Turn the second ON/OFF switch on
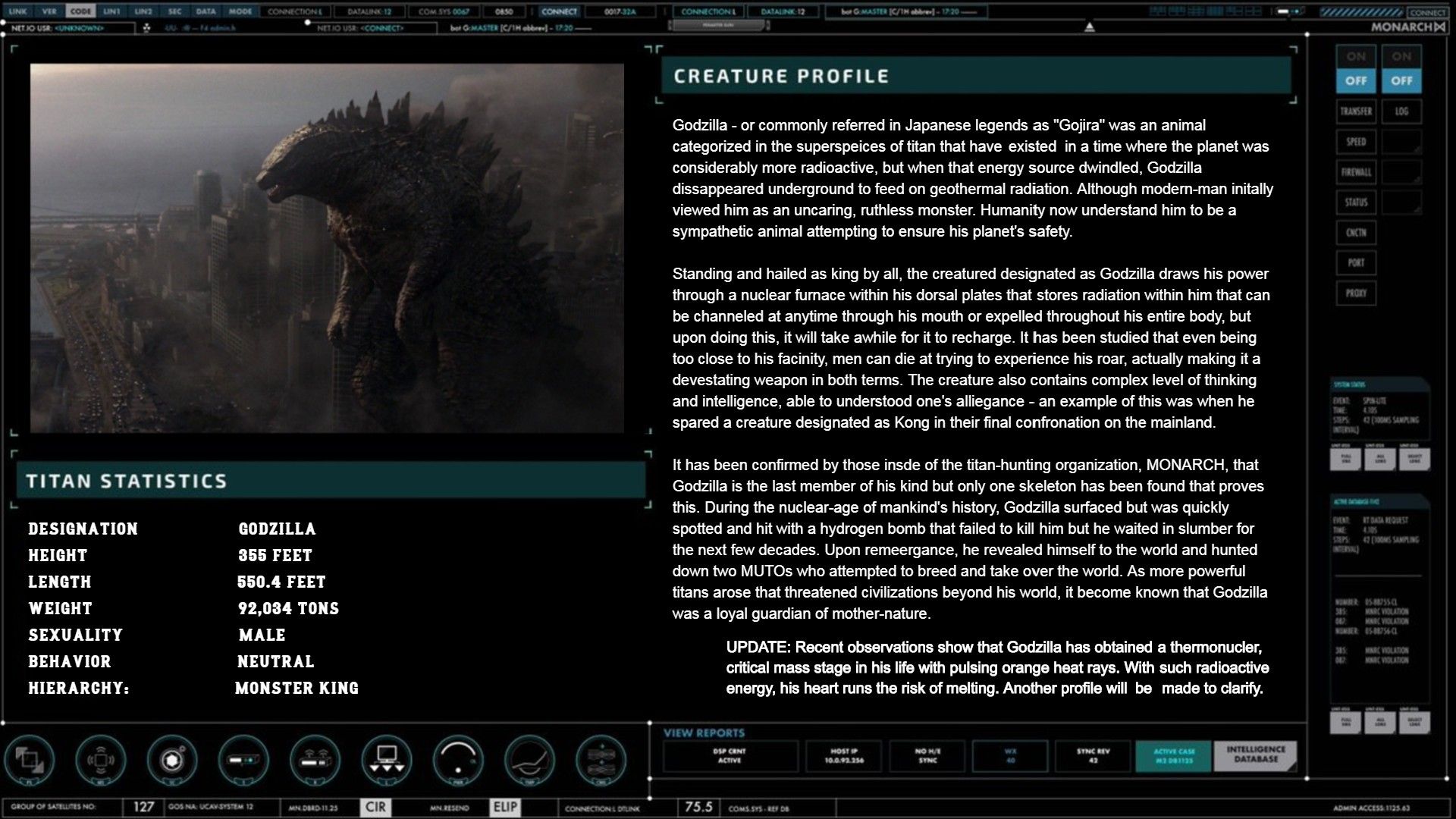 click(x=1402, y=56)
